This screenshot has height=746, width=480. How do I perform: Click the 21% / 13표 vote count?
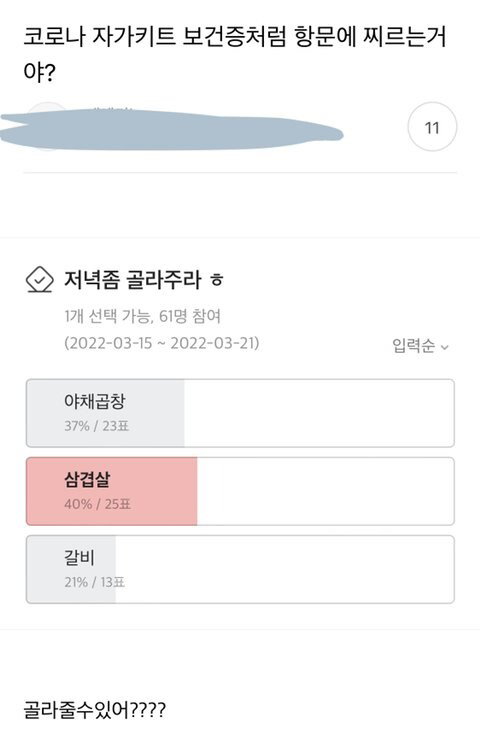click(95, 582)
